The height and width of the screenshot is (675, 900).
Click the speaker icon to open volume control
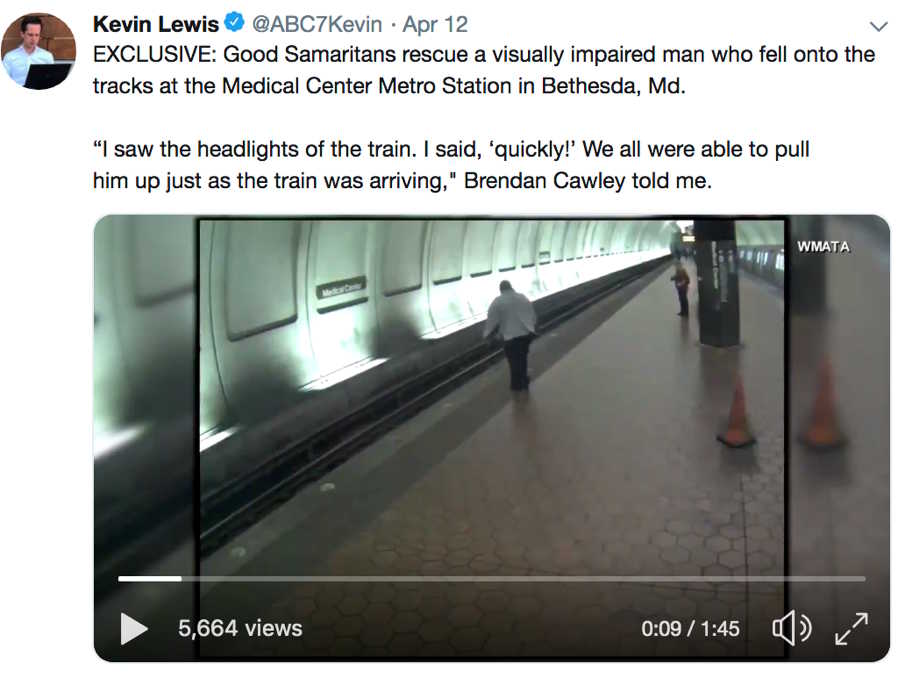tap(793, 629)
